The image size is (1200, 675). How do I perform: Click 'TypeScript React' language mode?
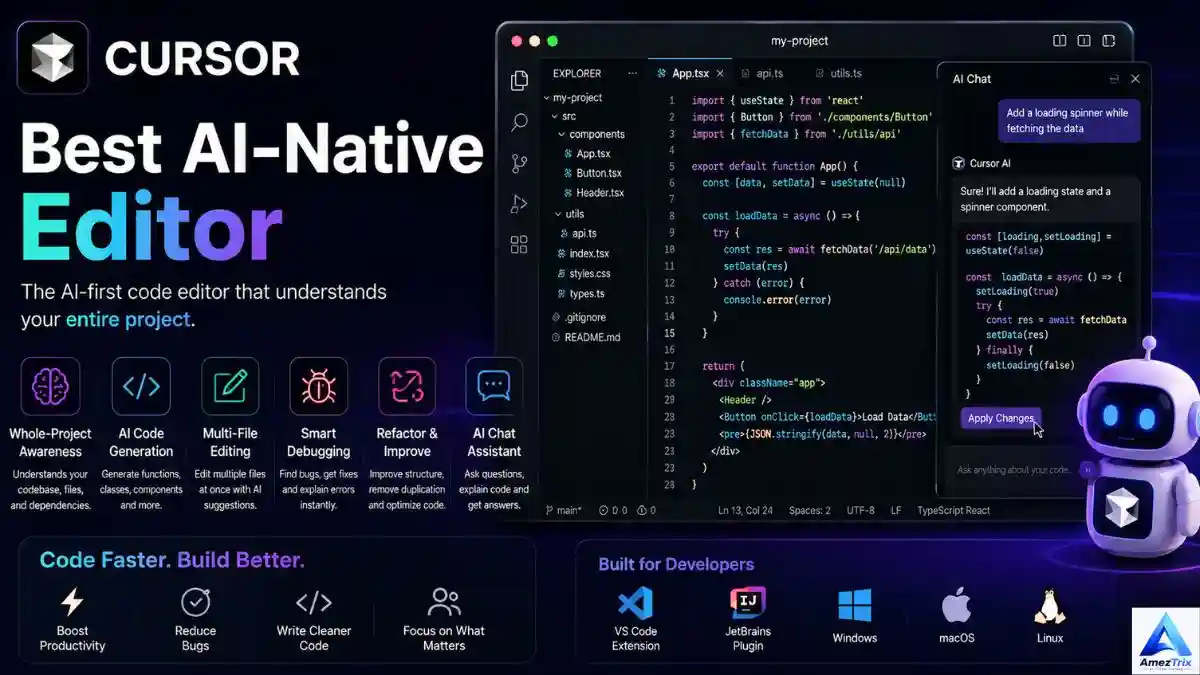click(953, 510)
